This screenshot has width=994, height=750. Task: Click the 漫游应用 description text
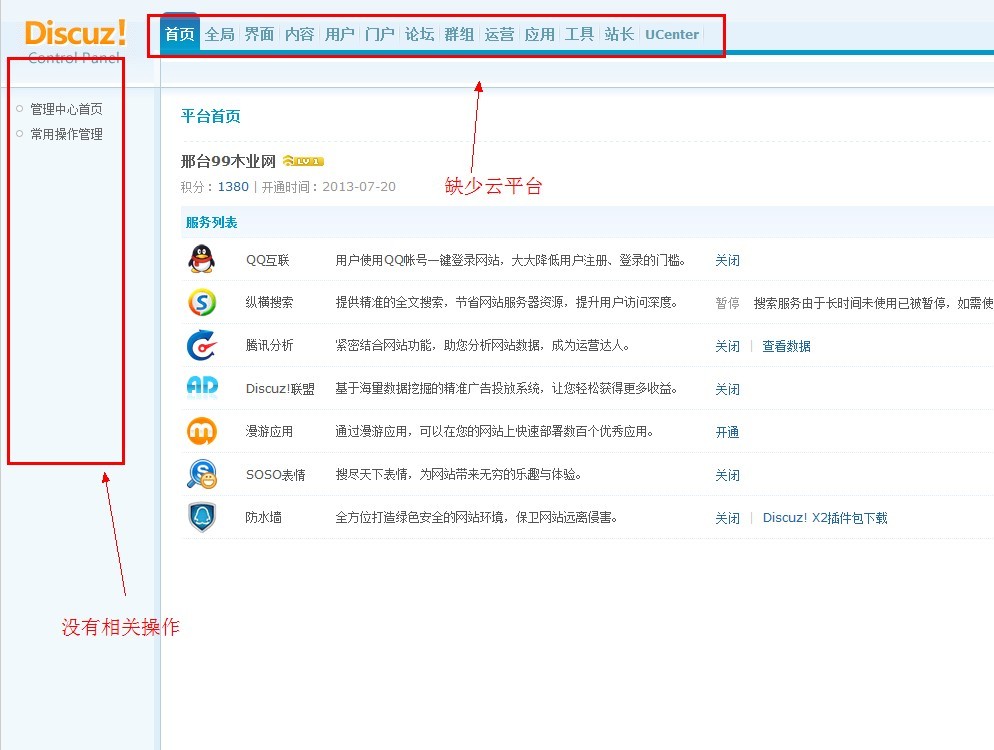(x=494, y=432)
